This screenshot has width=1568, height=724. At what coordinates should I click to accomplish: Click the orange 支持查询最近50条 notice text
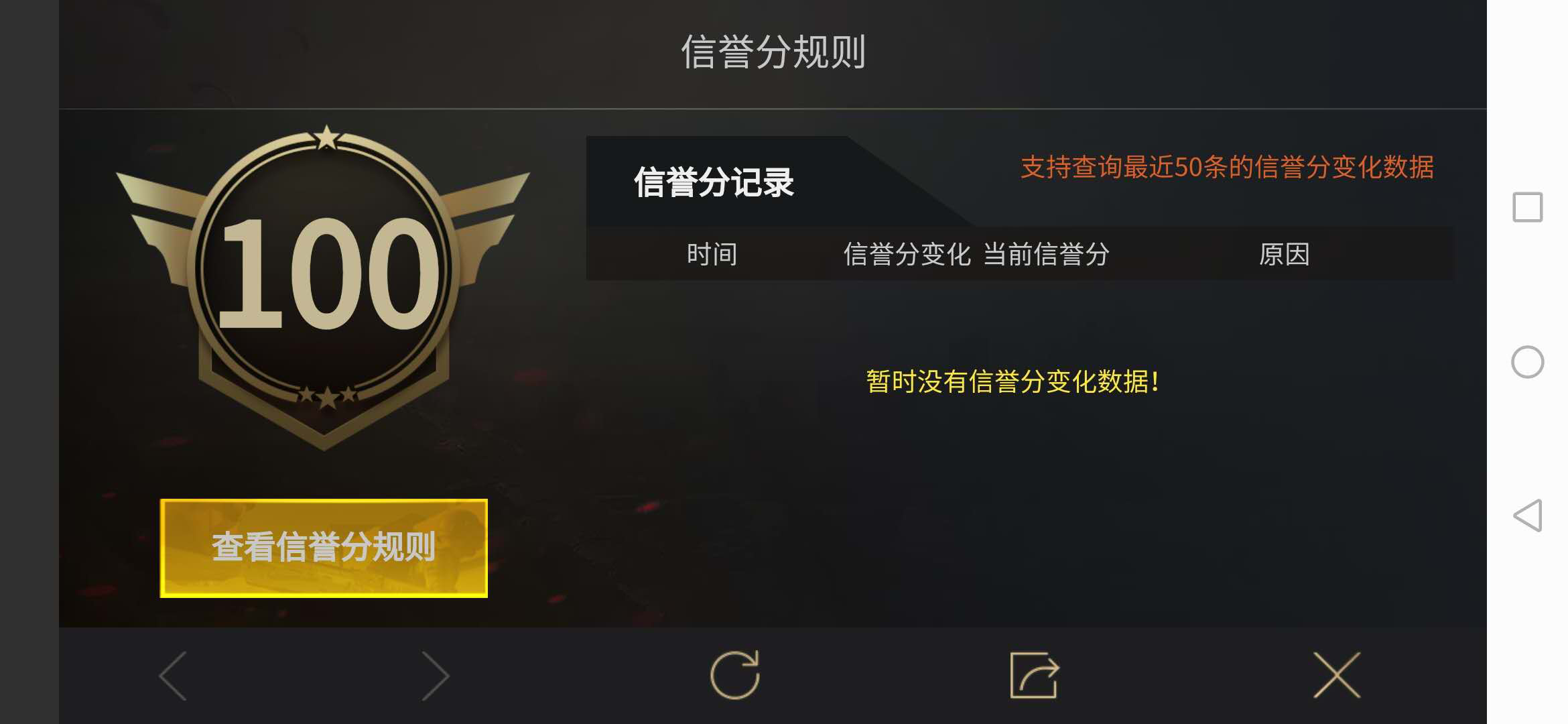tap(1227, 167)
